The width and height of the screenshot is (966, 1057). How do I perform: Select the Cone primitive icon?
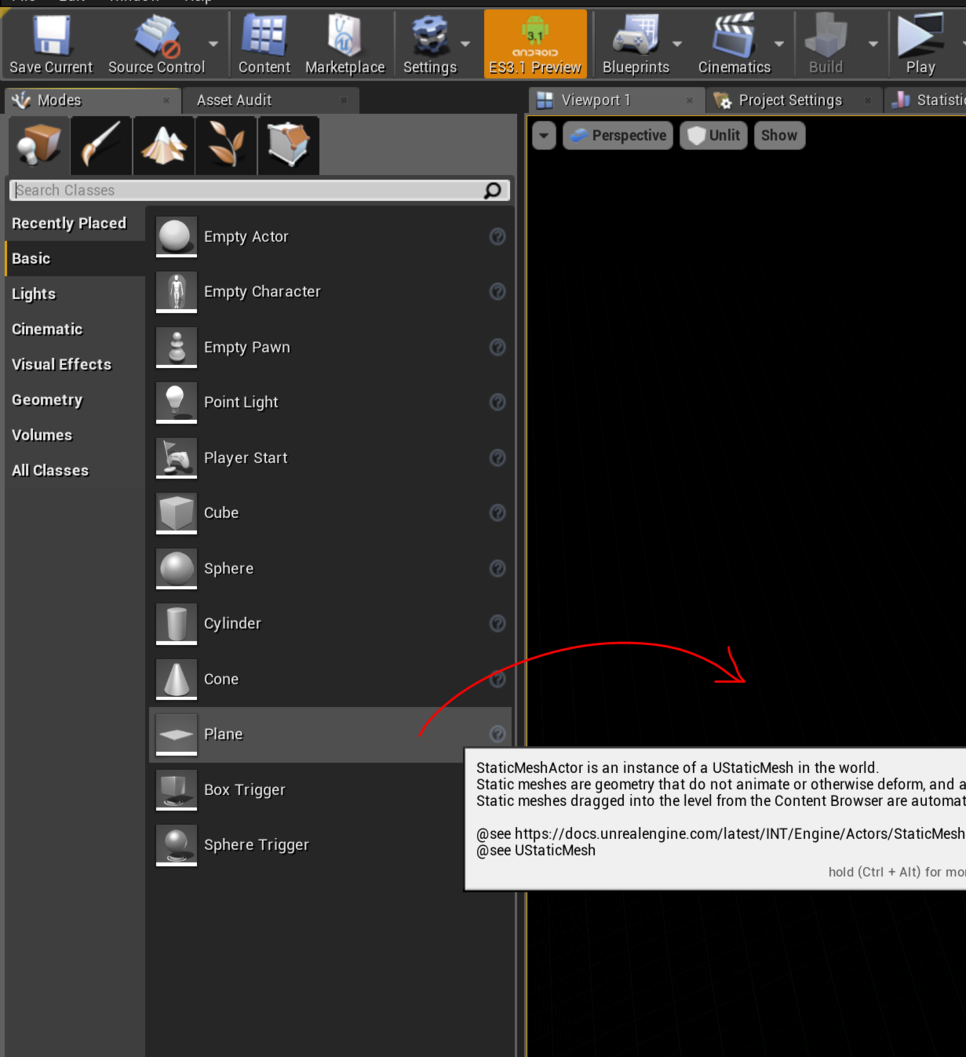177,679
